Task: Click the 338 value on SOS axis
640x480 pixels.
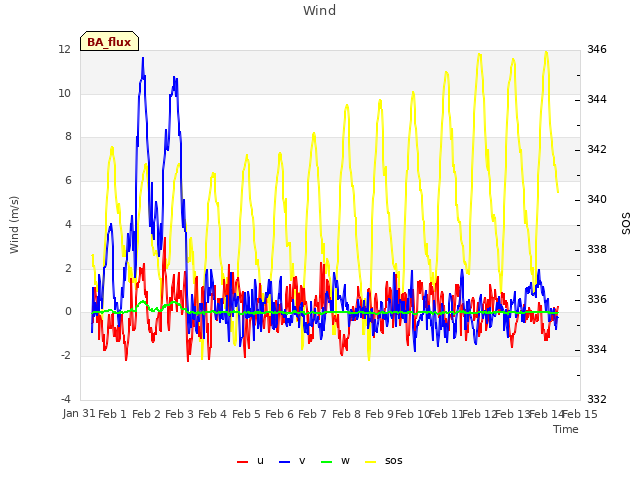Action: point(597,249)
